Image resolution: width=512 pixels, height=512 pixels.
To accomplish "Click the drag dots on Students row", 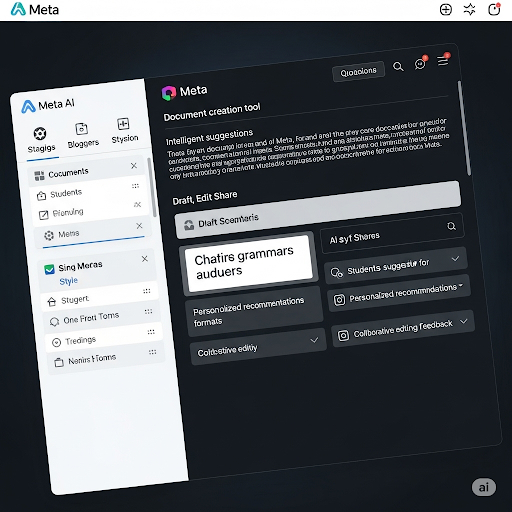I will point(135,186).
